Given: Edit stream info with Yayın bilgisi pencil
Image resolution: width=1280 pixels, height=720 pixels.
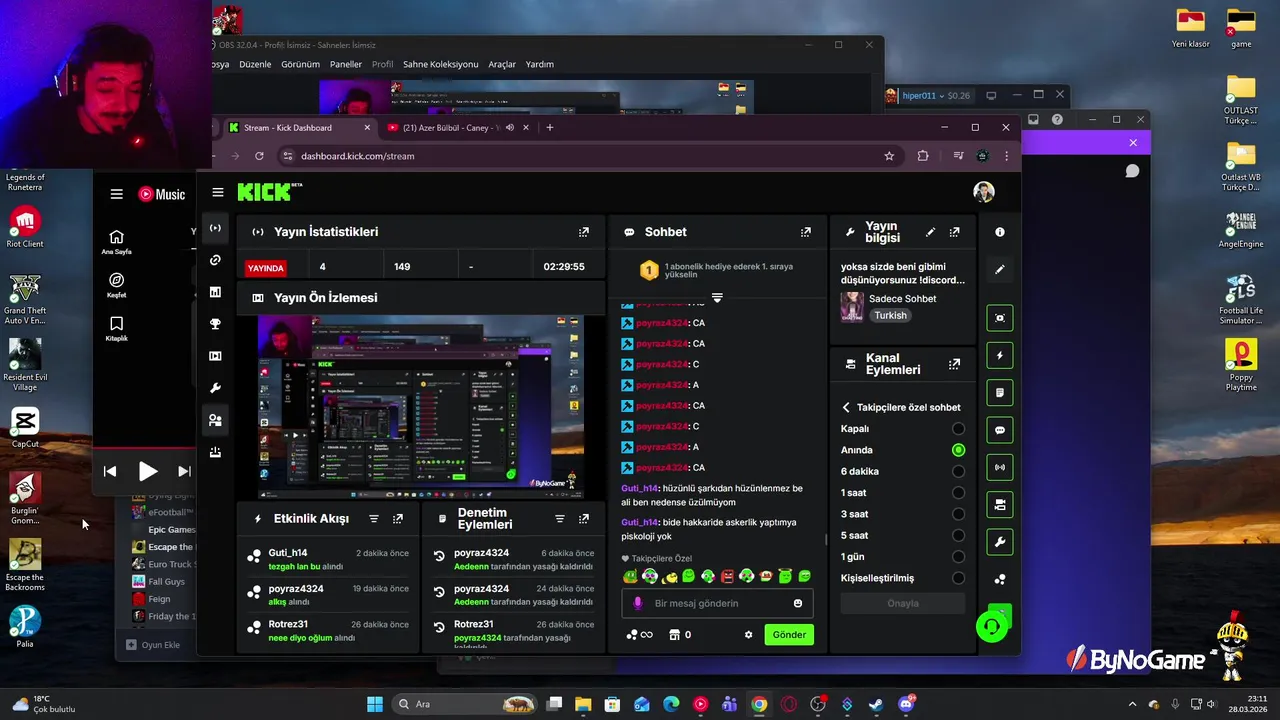Looking at the screenshot, I should pos(930,232).
